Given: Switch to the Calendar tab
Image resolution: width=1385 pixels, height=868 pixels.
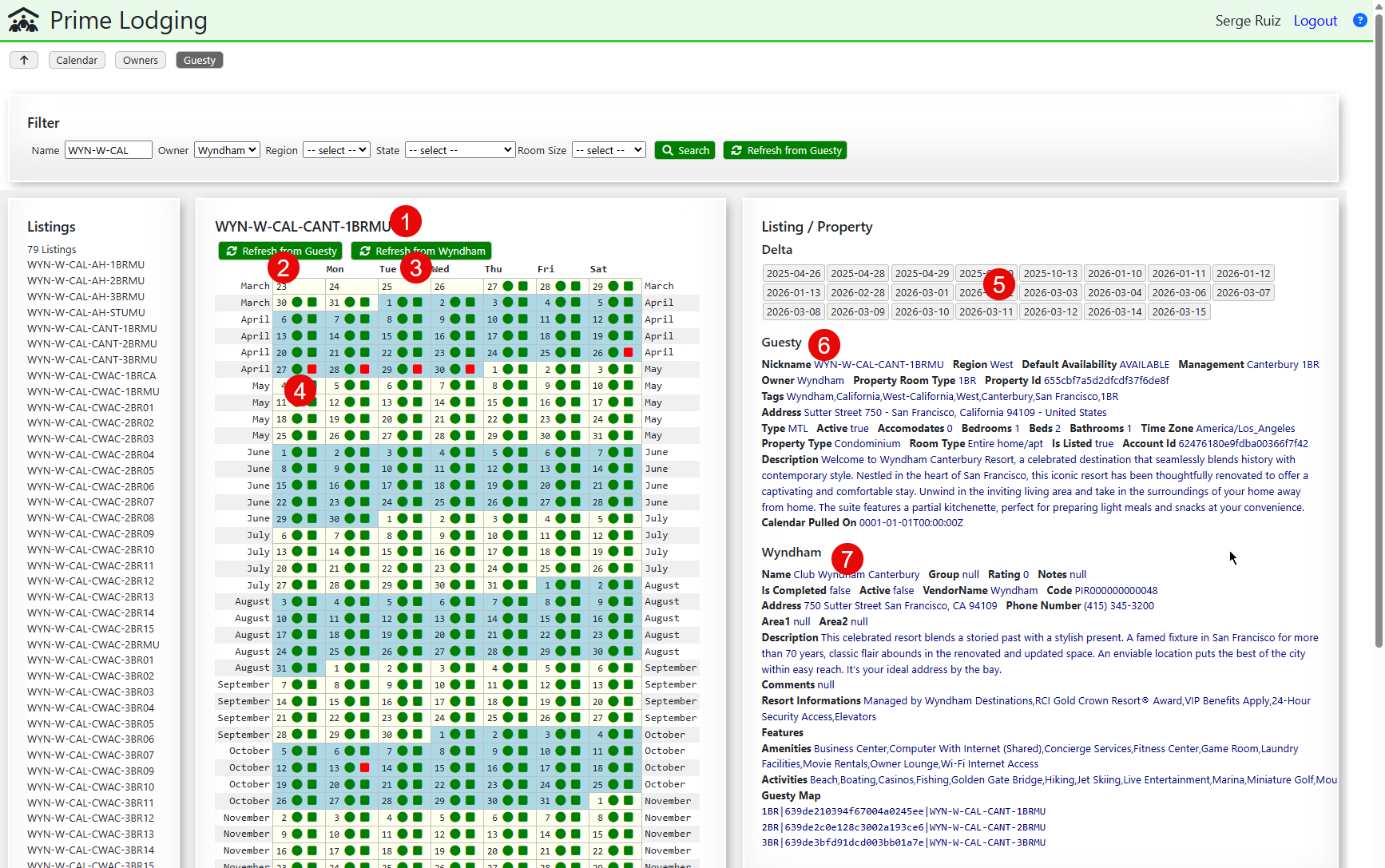Looking at the screenshot, I should pyautogui.click(x=77, y=60).
